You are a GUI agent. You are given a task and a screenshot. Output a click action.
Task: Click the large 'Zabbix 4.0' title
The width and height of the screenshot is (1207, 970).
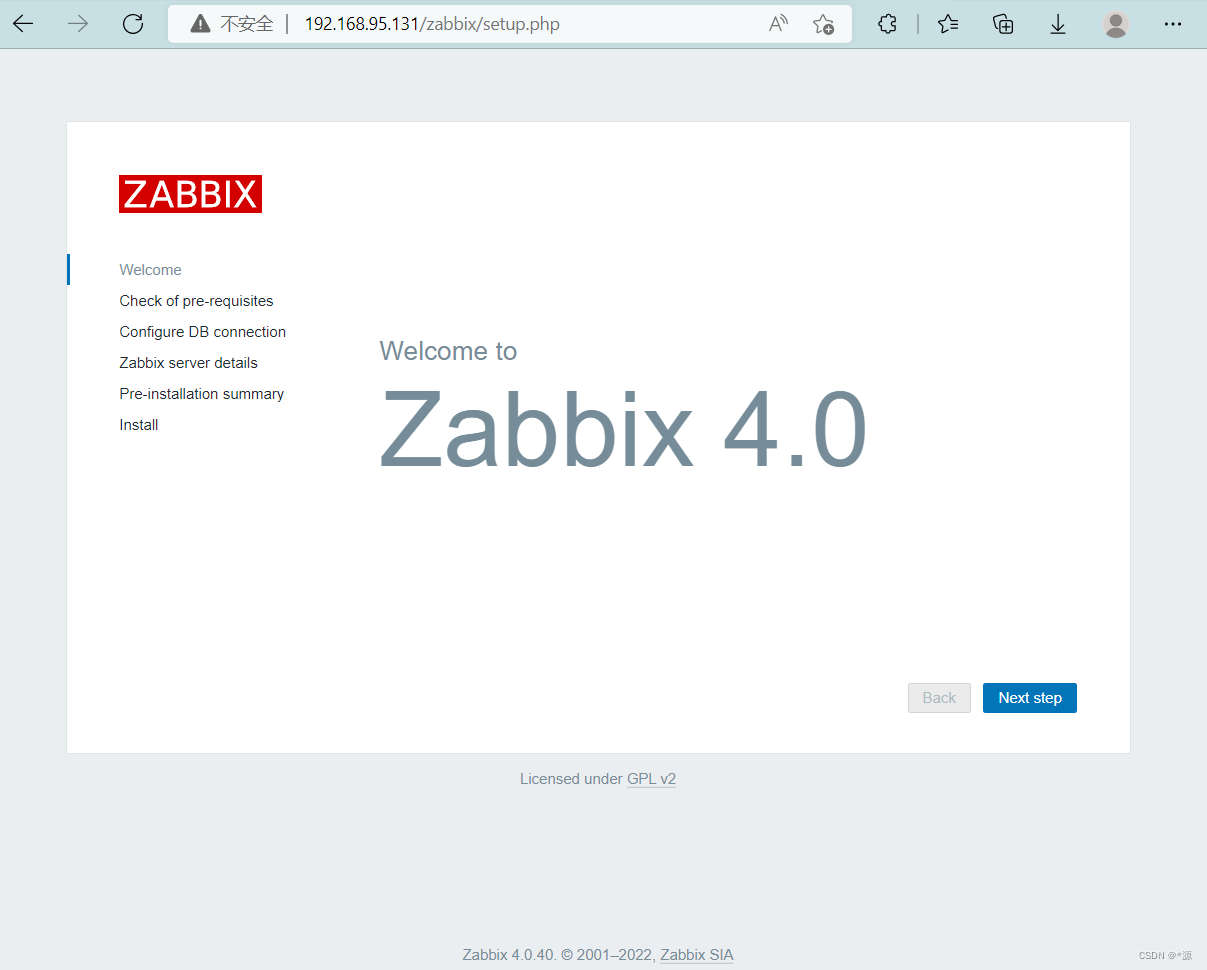(623, 430)
